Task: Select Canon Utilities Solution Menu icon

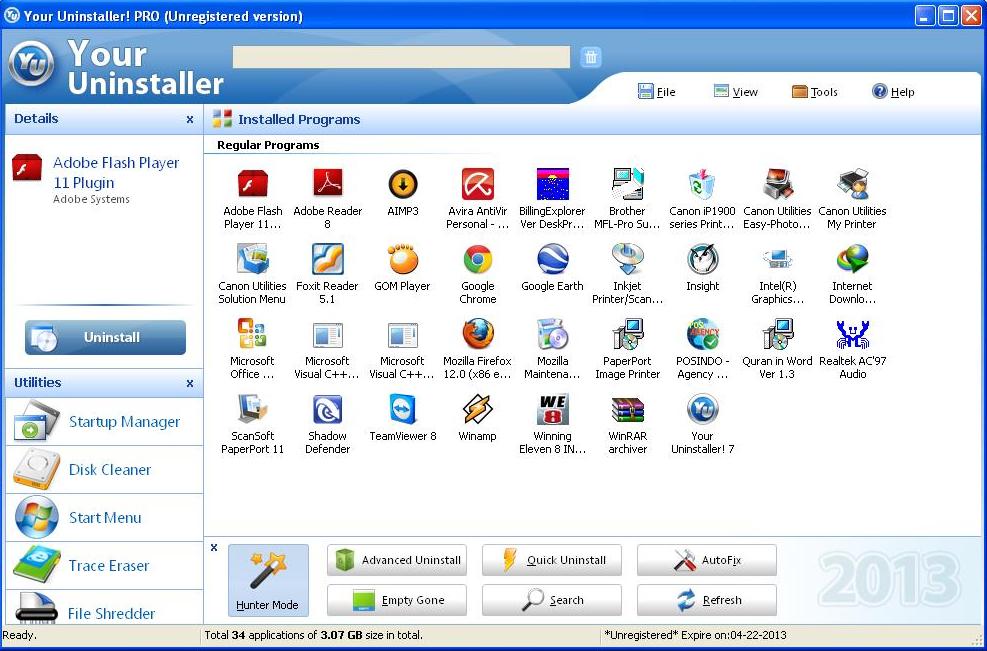Action: (252, 259)
